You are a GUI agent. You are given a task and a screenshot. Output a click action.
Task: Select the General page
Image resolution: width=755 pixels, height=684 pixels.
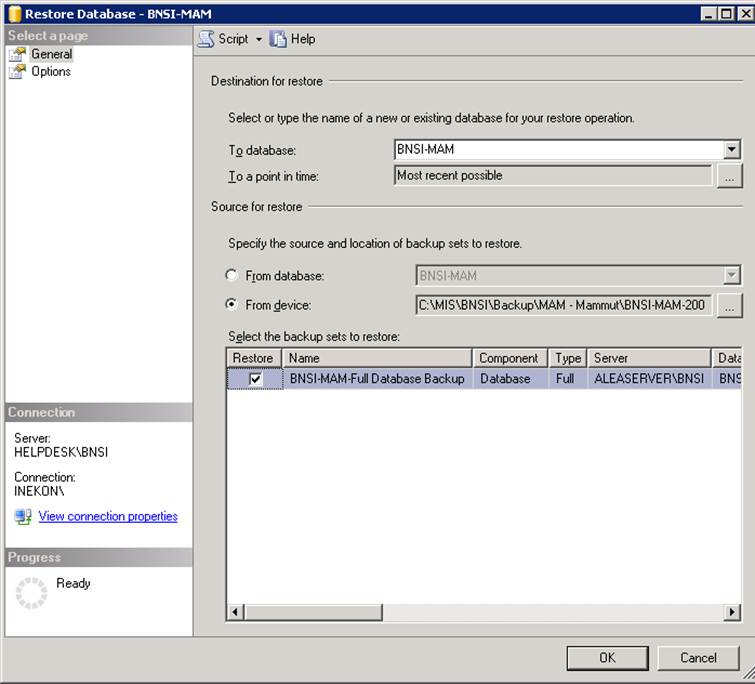[x=52, y=54]
